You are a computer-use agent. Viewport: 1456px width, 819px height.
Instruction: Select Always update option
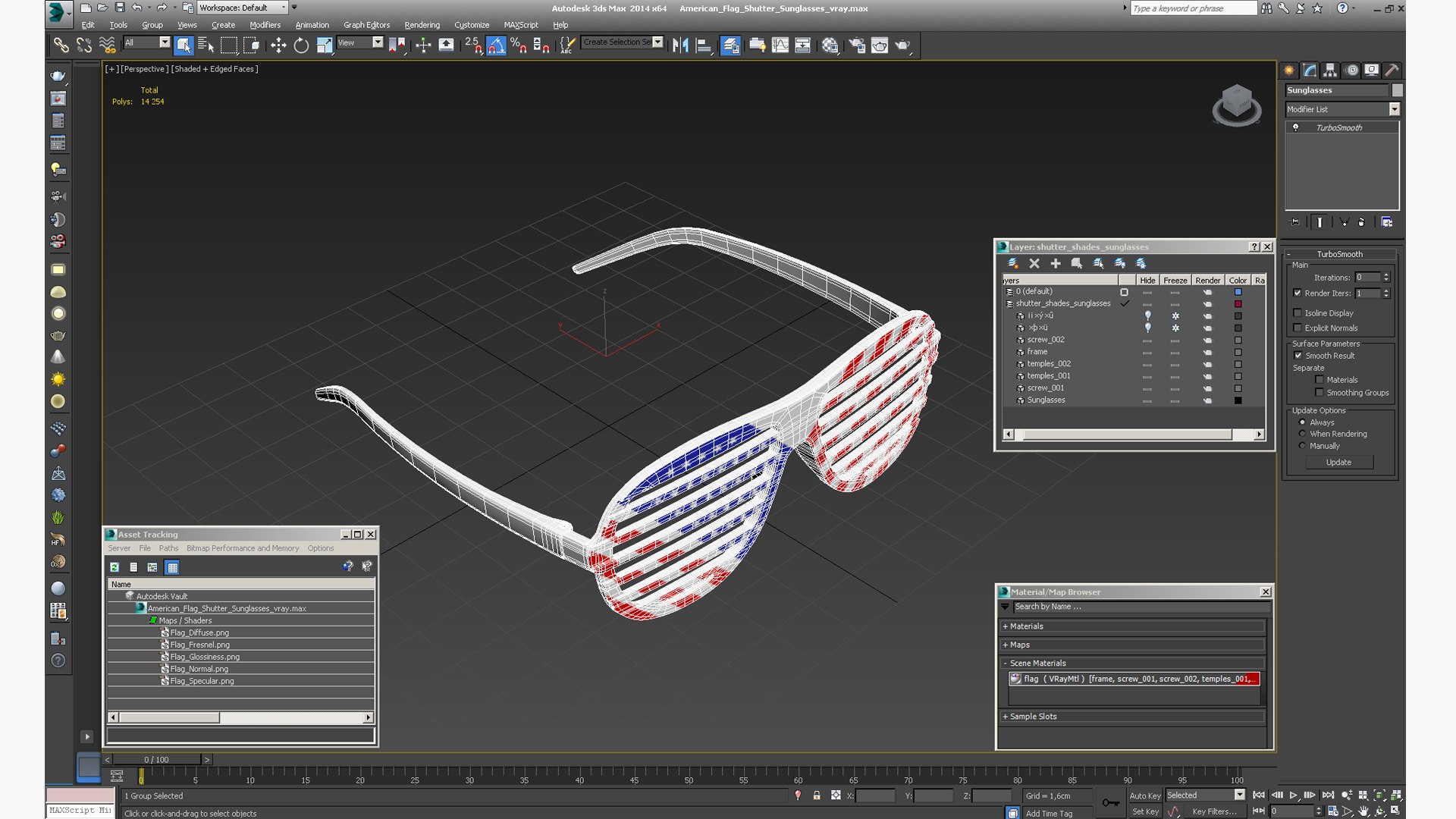(1303, 422)
